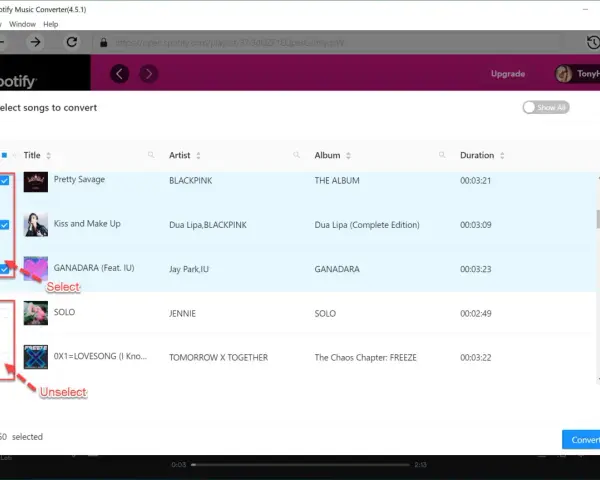Click the artist "Dua Lipa,BLACKPINK"

[208, 225]
